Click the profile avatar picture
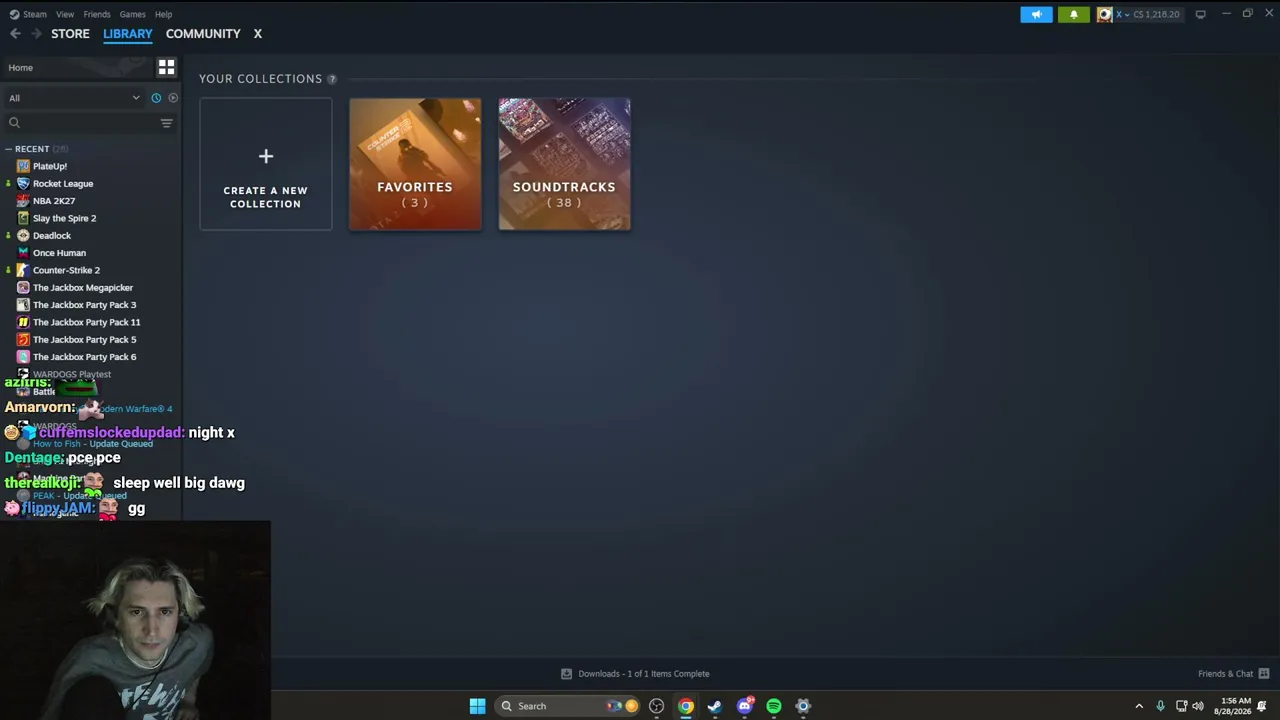This screenshot has height=720, width=1280. point(1104,14)
